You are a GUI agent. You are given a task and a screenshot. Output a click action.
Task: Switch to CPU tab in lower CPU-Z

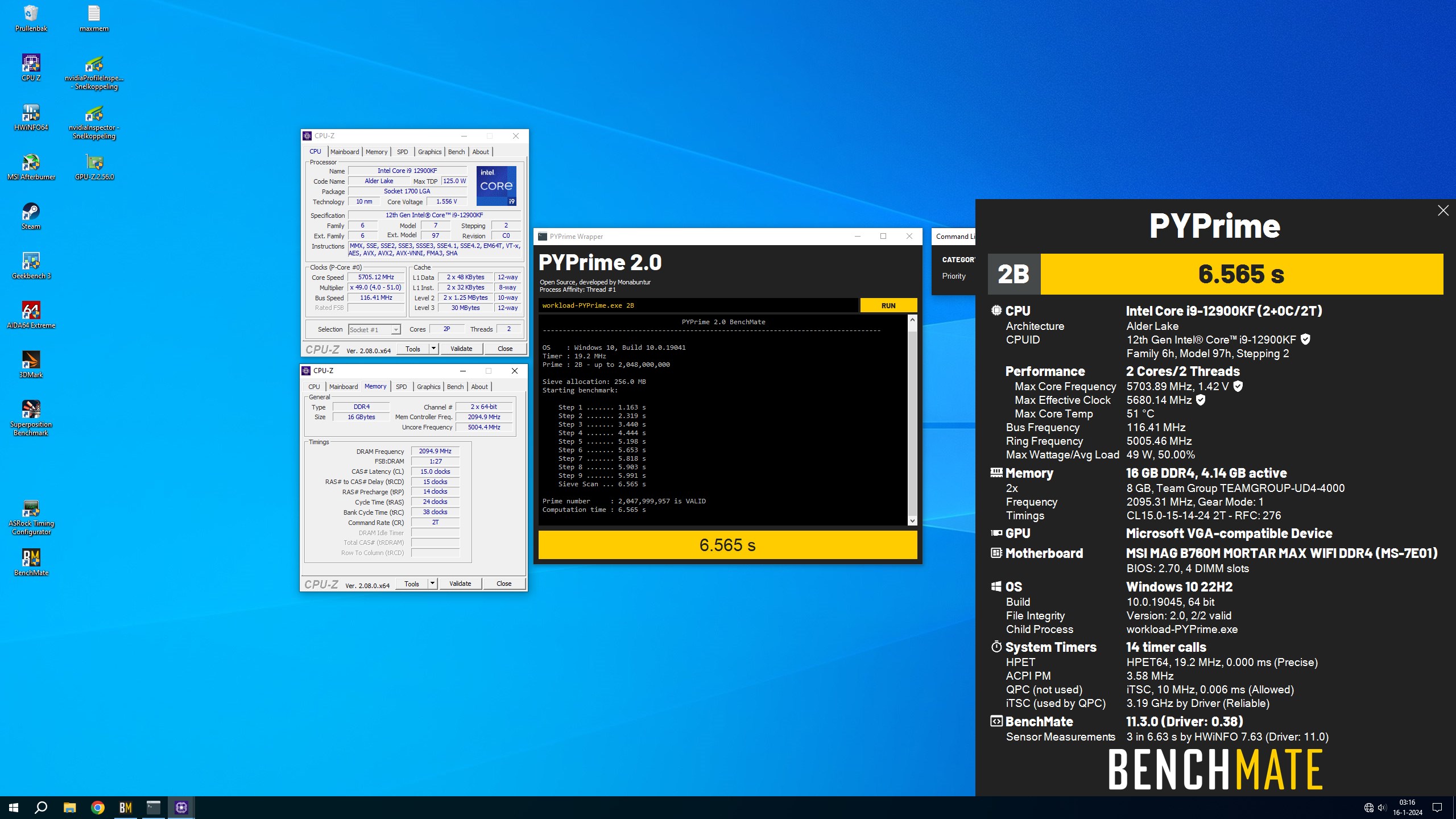tap(315, 387)
